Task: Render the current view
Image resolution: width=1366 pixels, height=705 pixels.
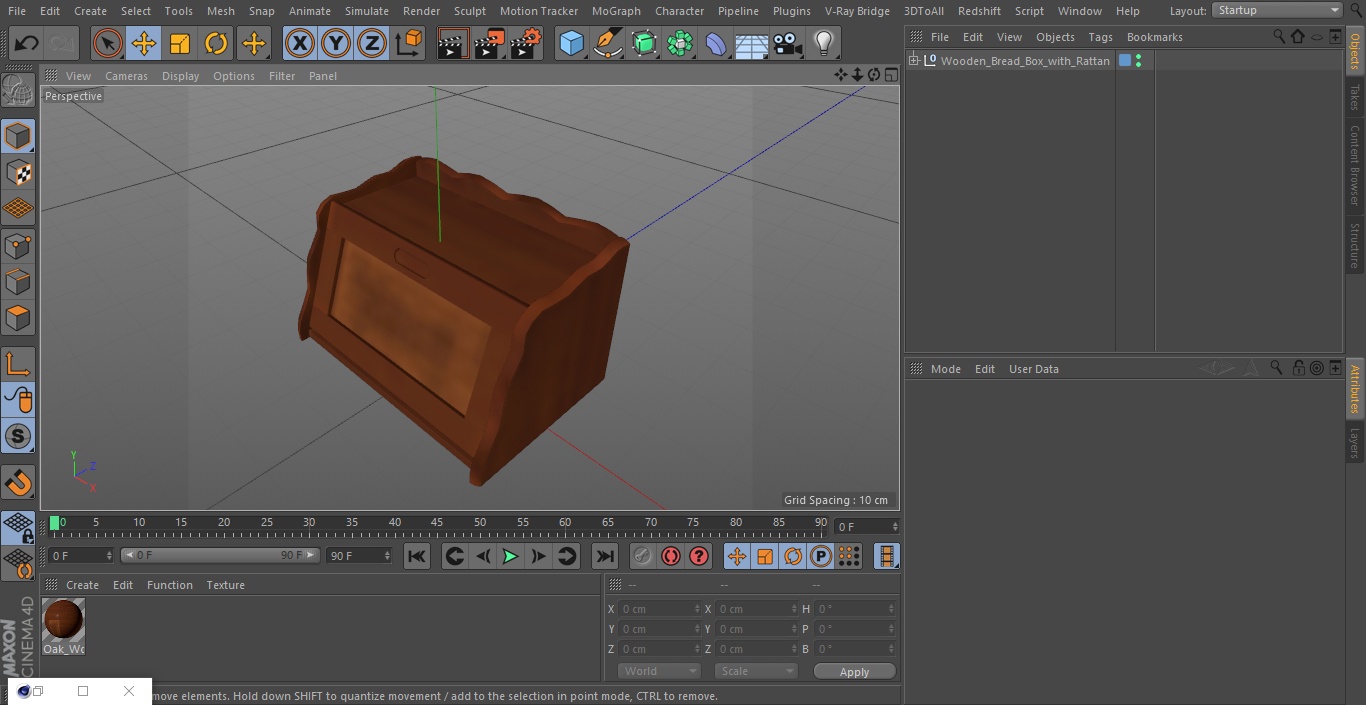Action: (453, 44)
